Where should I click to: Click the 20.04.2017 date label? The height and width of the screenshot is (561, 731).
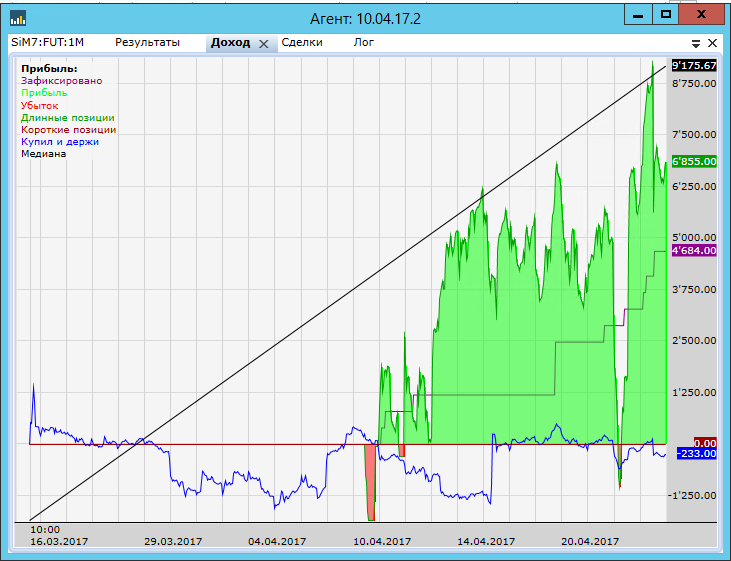tap(590, 542)
